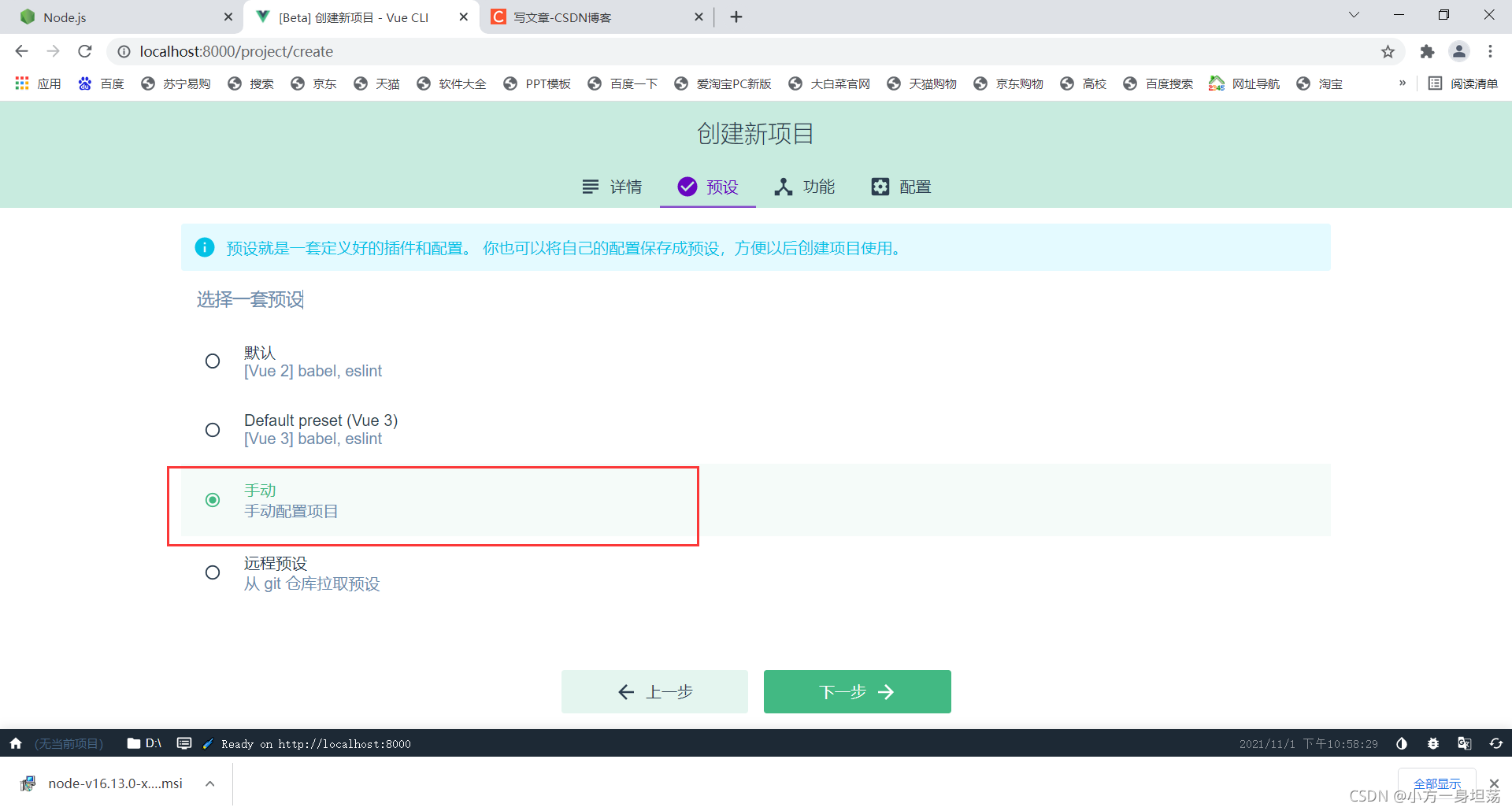Image resolution: width=1512 pixels, height=811 pixels.
Task: Select the 手动 manual configuration radio button
Action: tap(213, 500)
